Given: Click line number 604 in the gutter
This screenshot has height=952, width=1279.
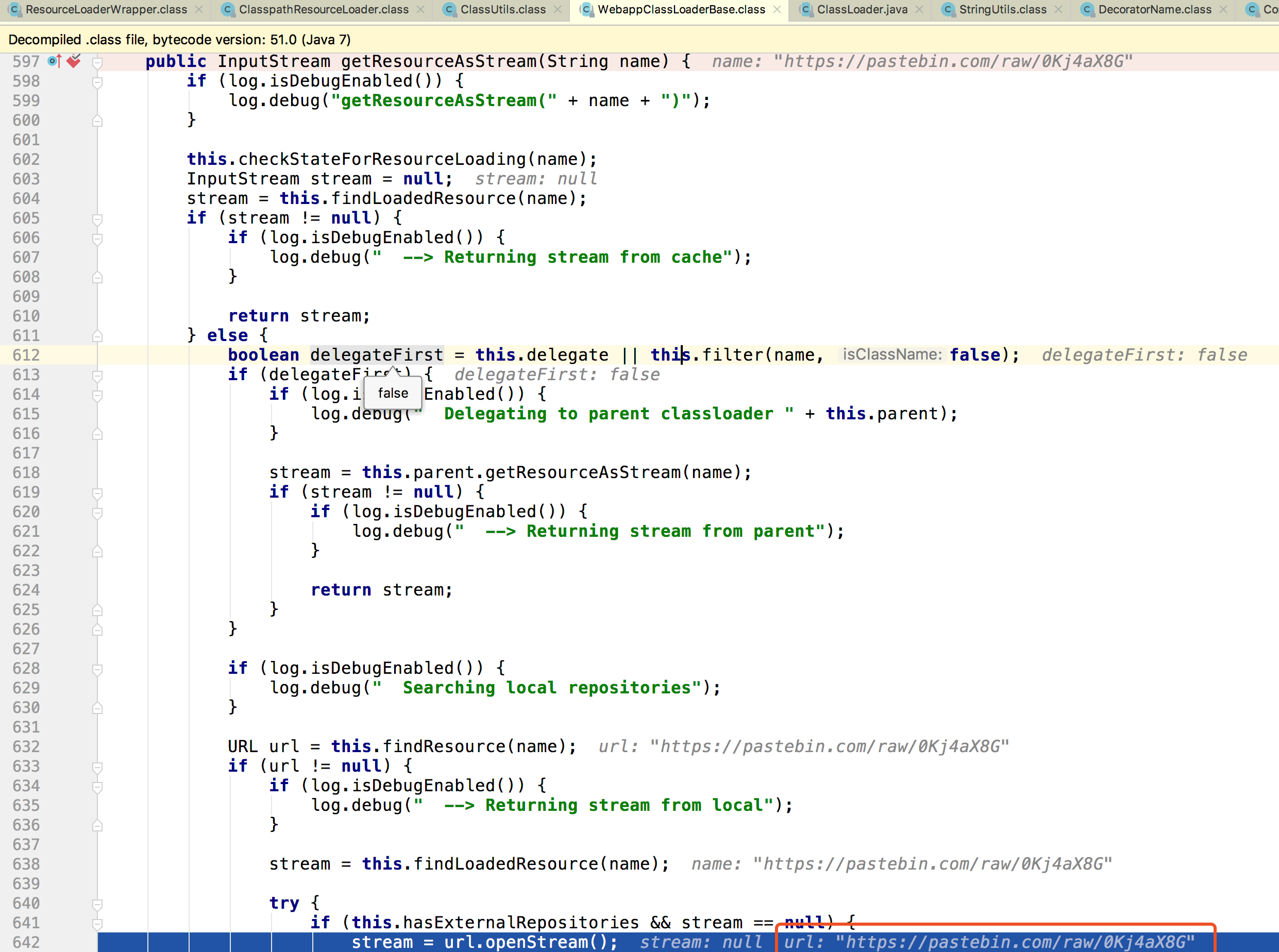Looking at the screenshot, I should pyautogui.click(x=26, y=198).
